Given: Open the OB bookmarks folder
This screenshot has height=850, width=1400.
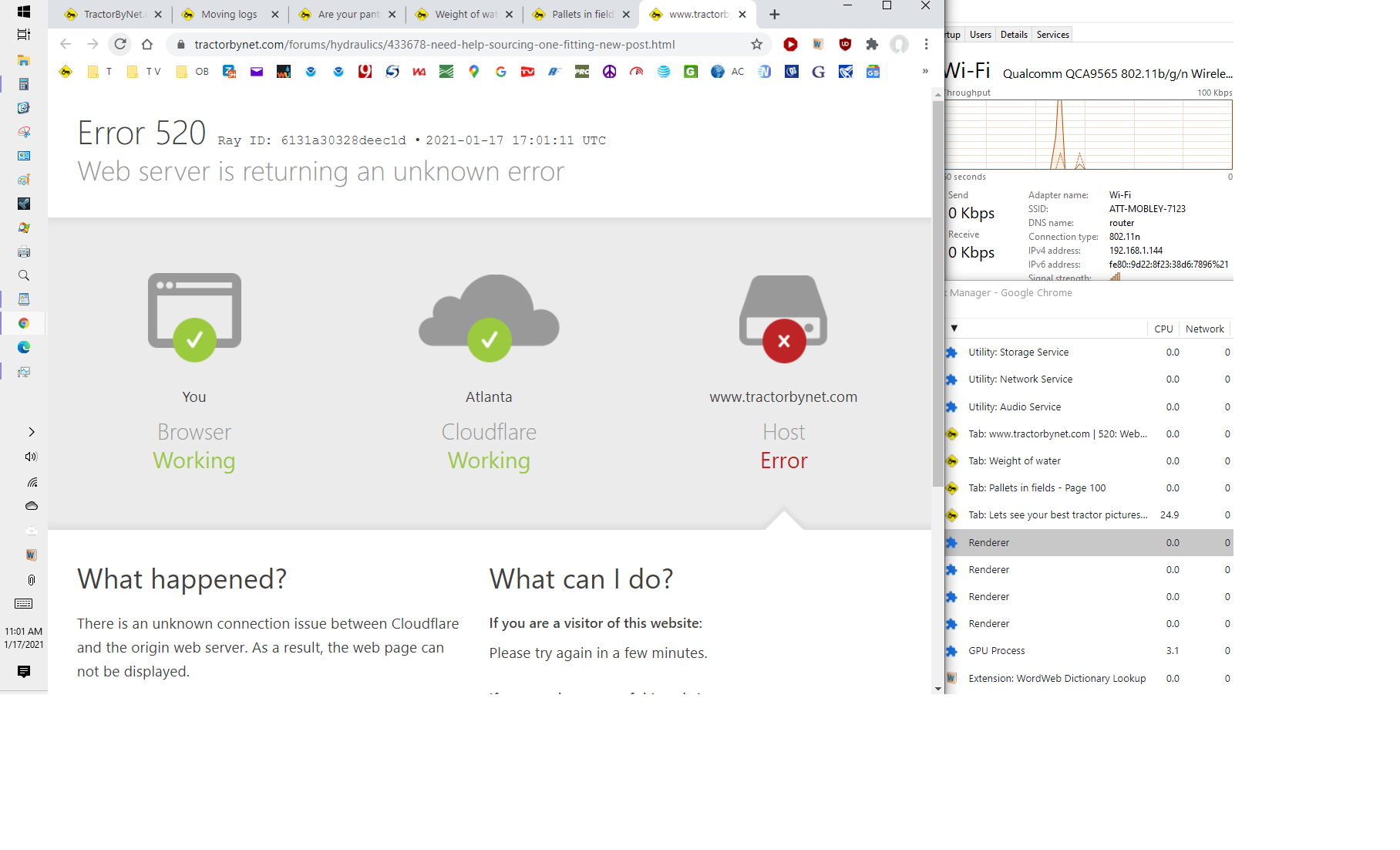Looking at the screenshot, I should (x=193, y=72).
